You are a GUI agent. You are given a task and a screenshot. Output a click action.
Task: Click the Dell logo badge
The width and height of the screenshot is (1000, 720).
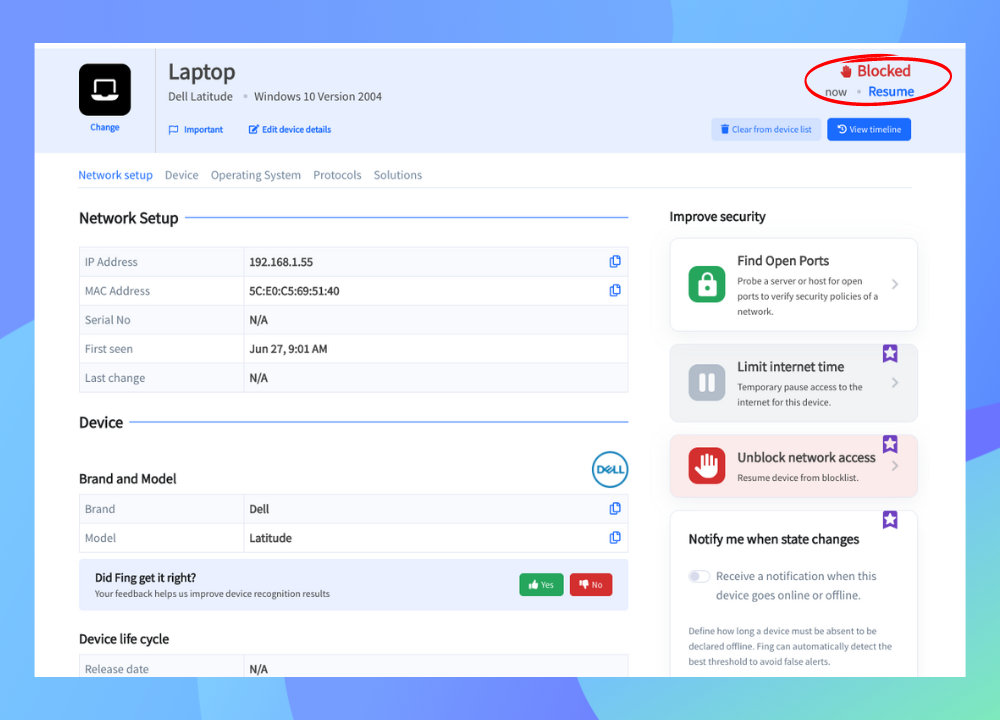610,469
